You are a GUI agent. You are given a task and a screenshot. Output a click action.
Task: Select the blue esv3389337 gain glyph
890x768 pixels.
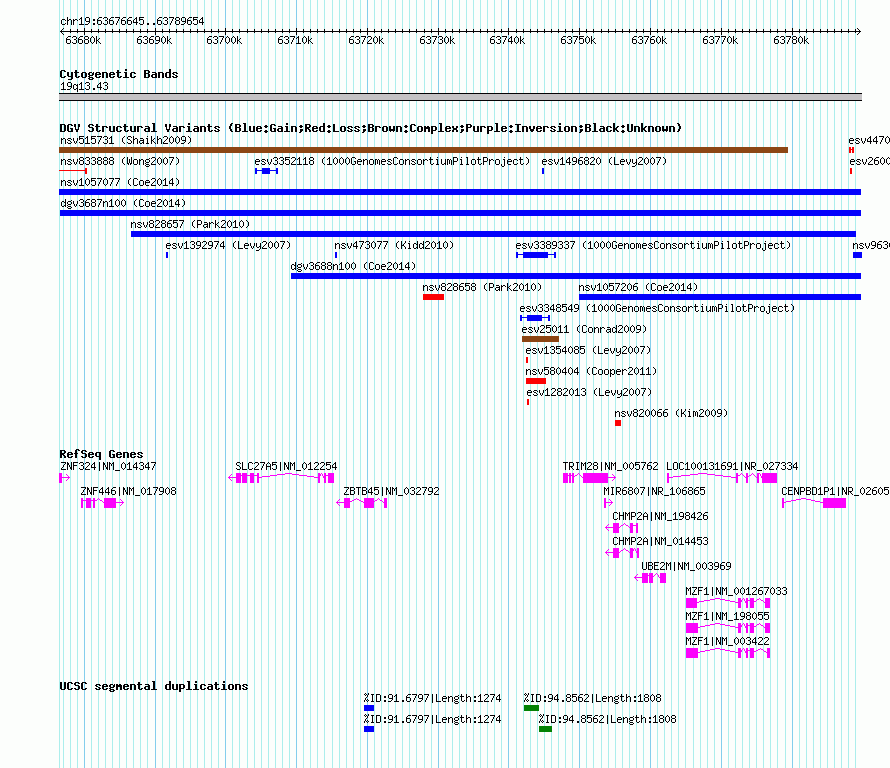point(536,255)
